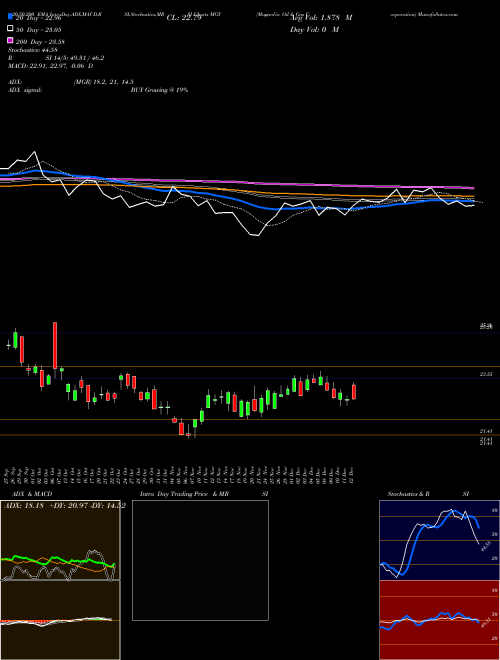Click the 'Intra Day Trading Price & MR' title

point(184,494)
